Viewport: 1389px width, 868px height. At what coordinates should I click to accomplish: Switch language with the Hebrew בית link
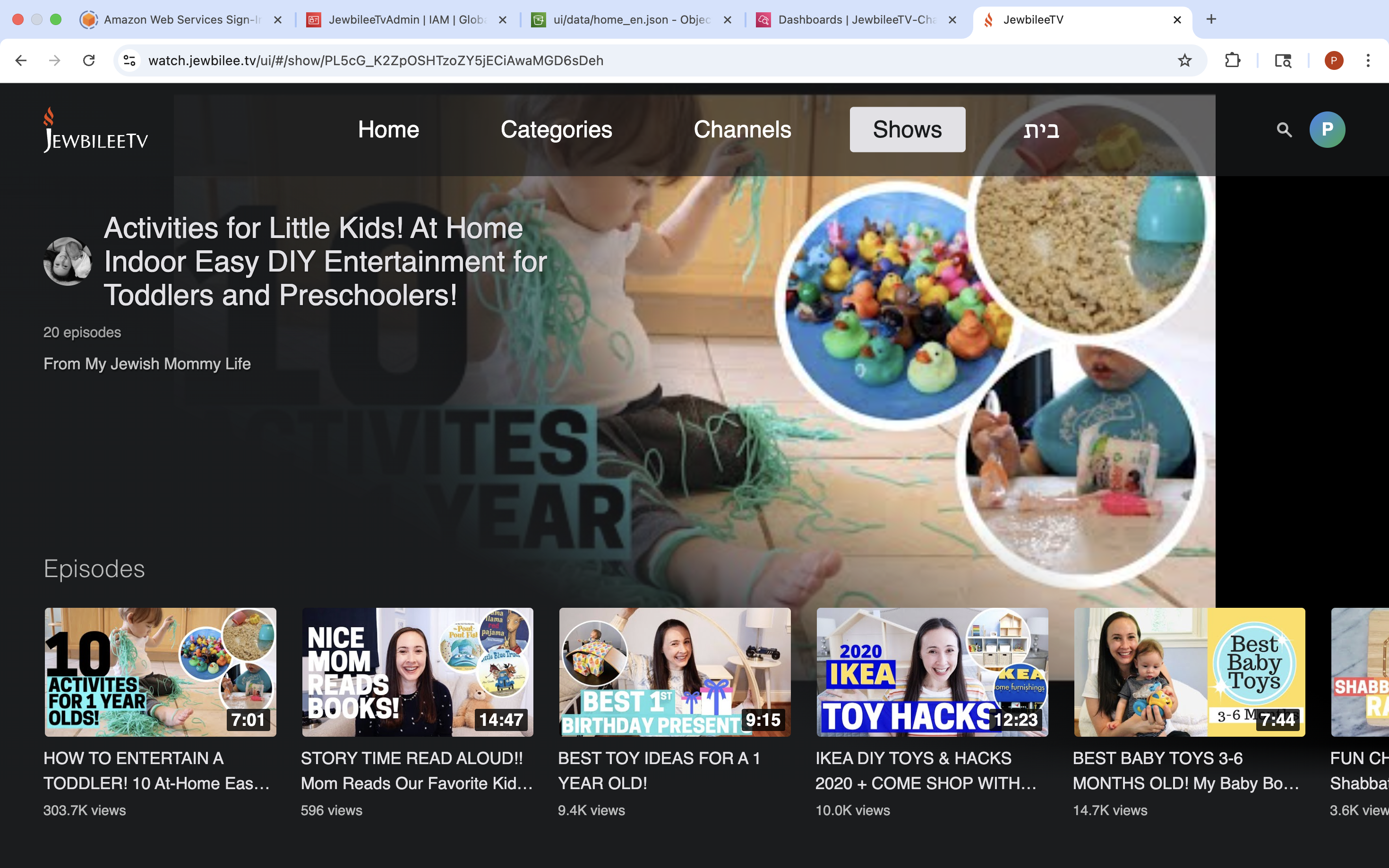coord(1040,130)
